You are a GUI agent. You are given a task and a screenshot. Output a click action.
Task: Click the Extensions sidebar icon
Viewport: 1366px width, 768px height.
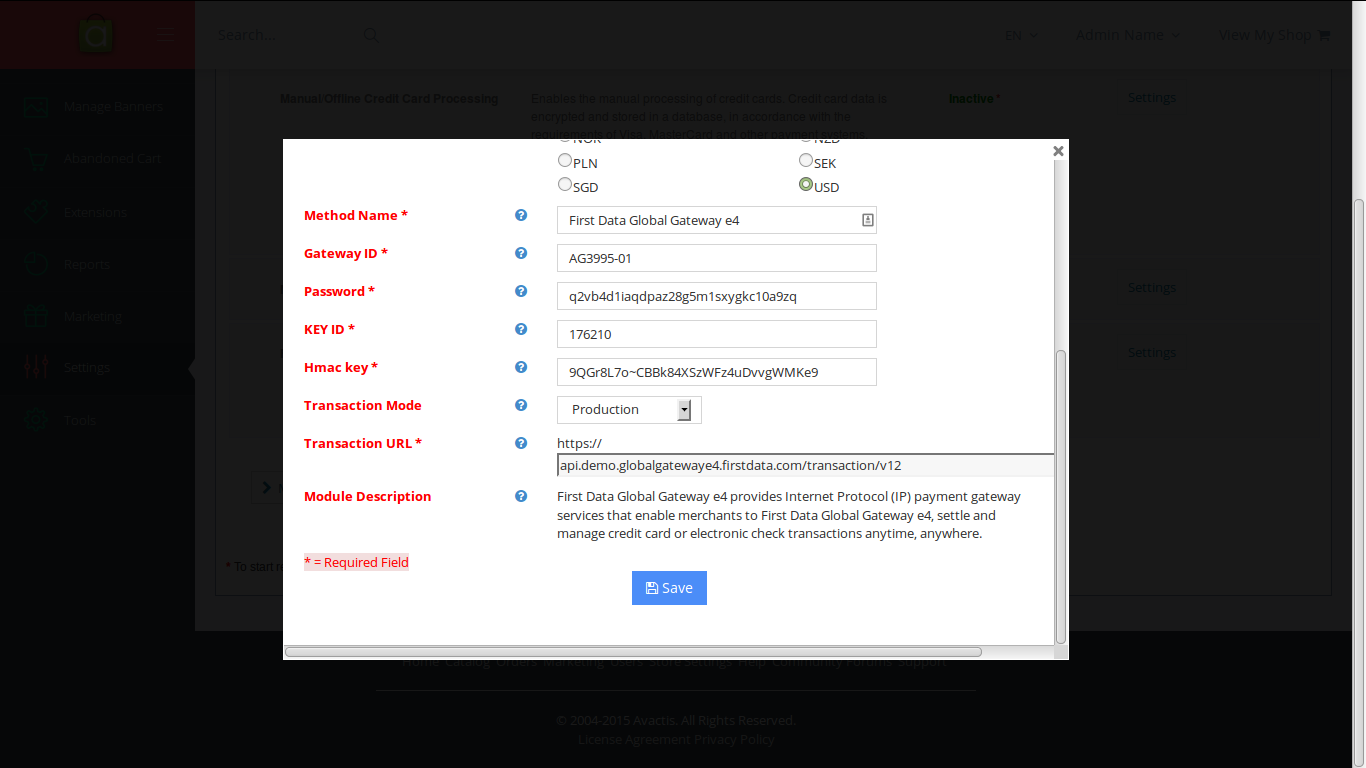(36, 212)
